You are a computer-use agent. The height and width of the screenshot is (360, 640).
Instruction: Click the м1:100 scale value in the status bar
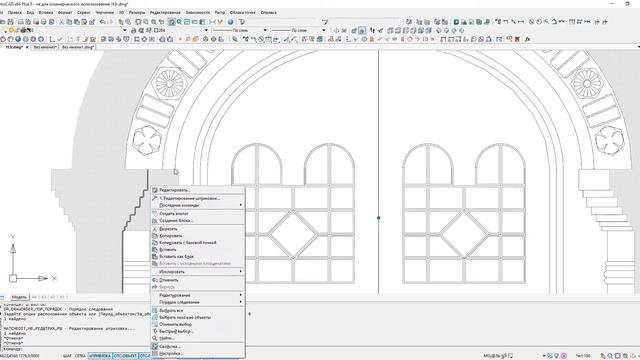(x=583, y=356)
